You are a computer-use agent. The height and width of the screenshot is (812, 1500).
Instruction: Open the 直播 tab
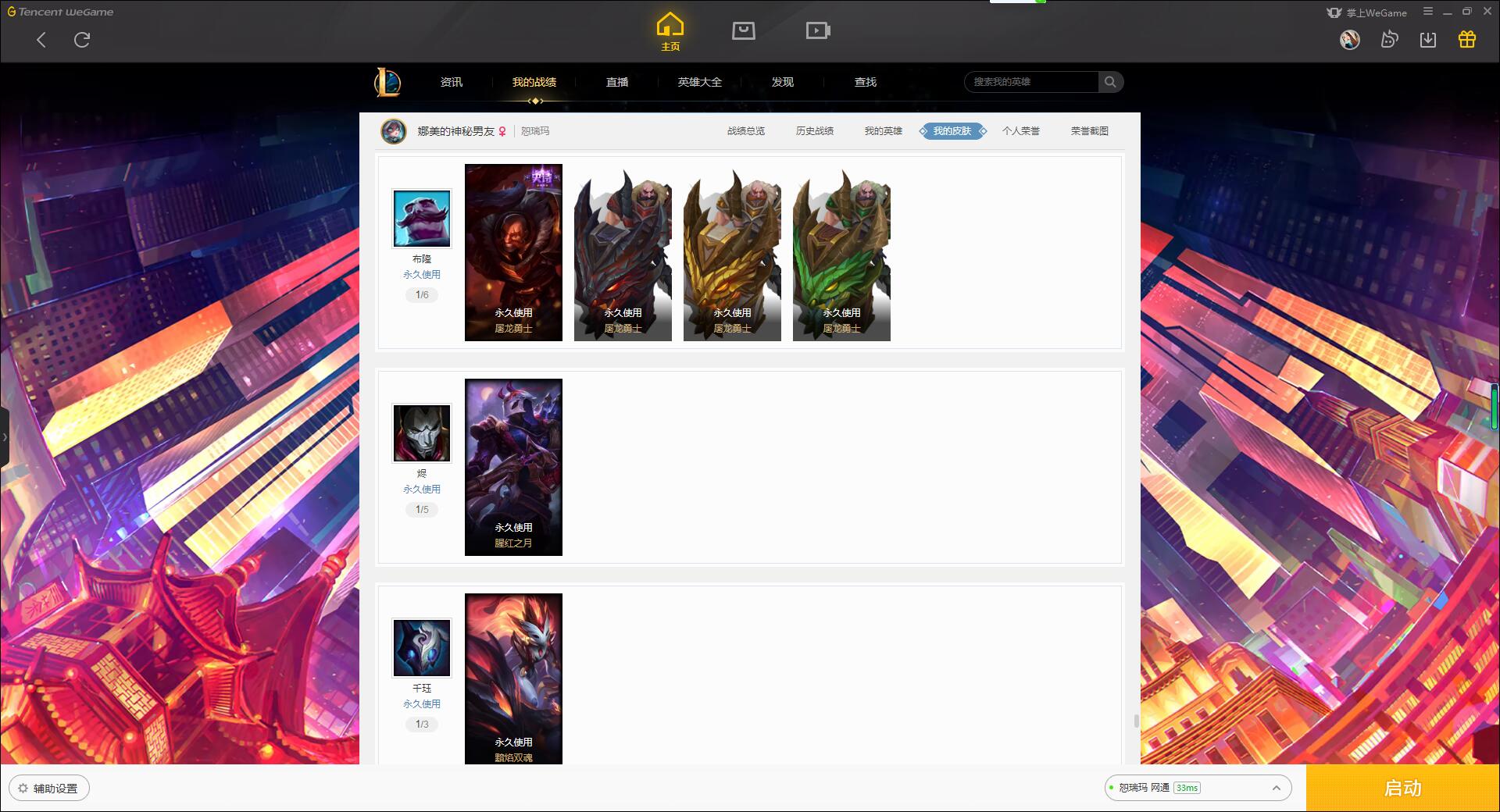617,82
